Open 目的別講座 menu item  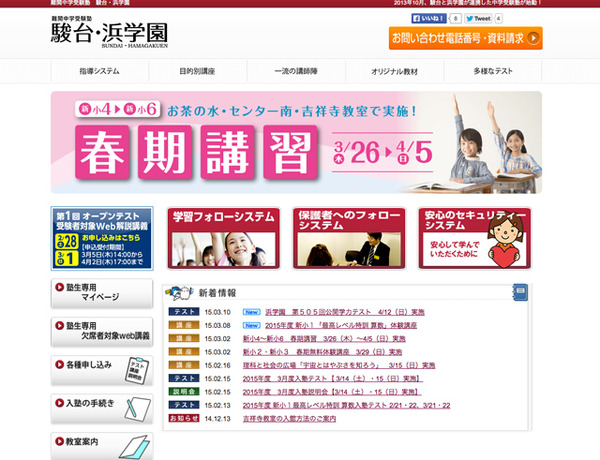[x=197, y=71]
